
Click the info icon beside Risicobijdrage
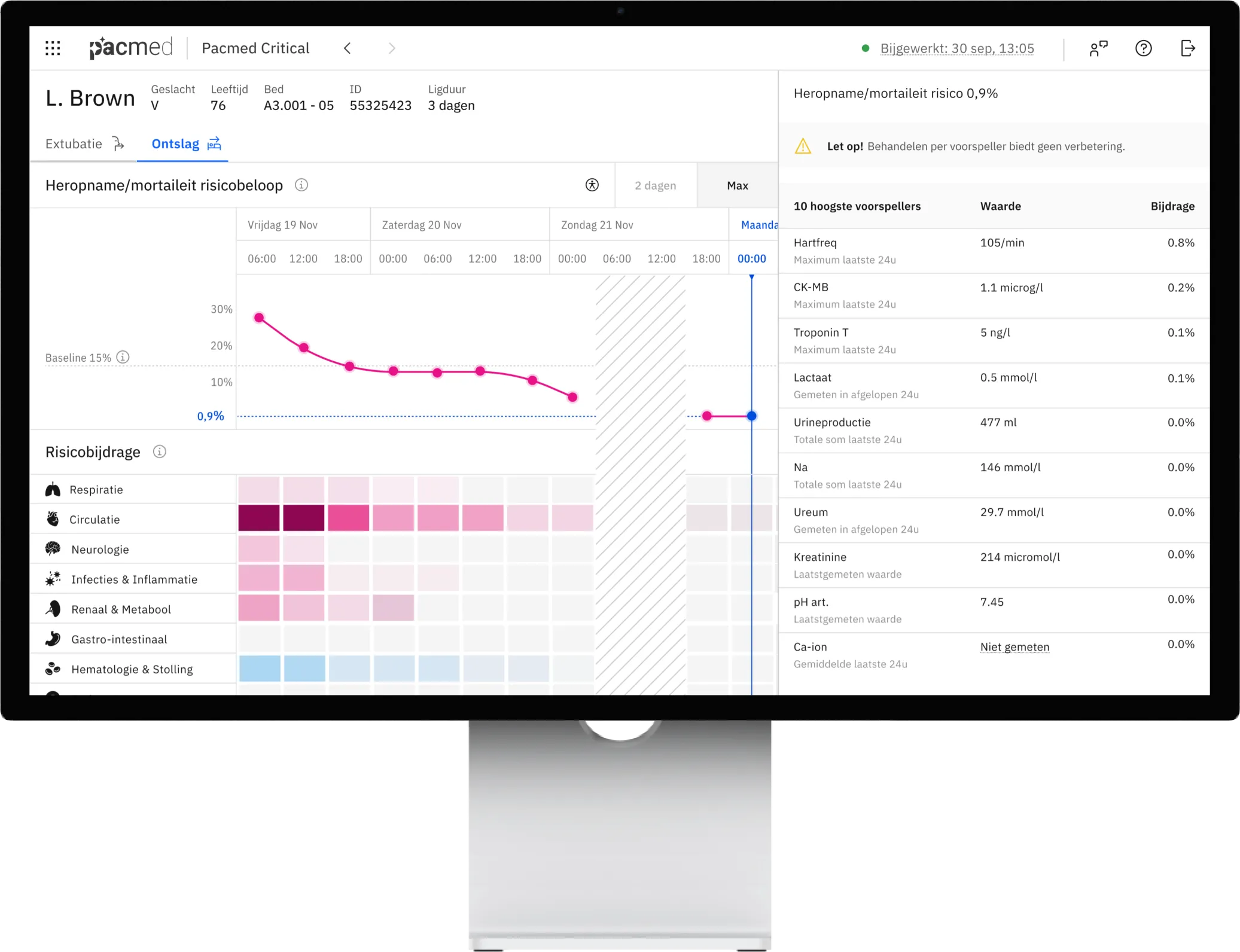pos(159,452)
